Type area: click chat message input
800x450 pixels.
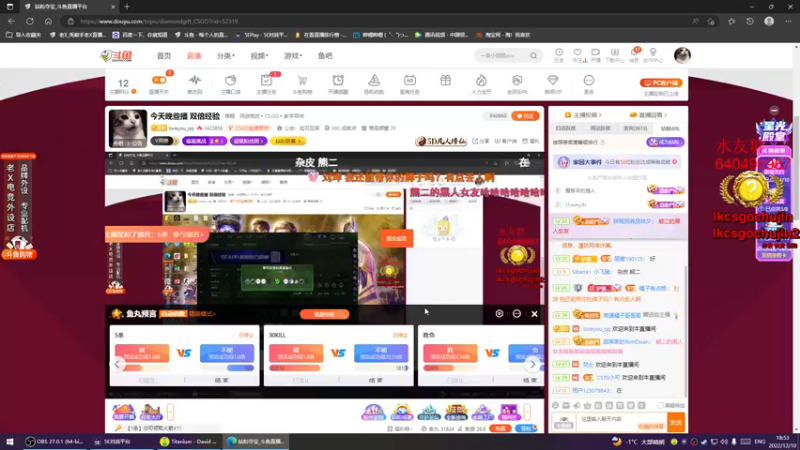coord(620,422)
